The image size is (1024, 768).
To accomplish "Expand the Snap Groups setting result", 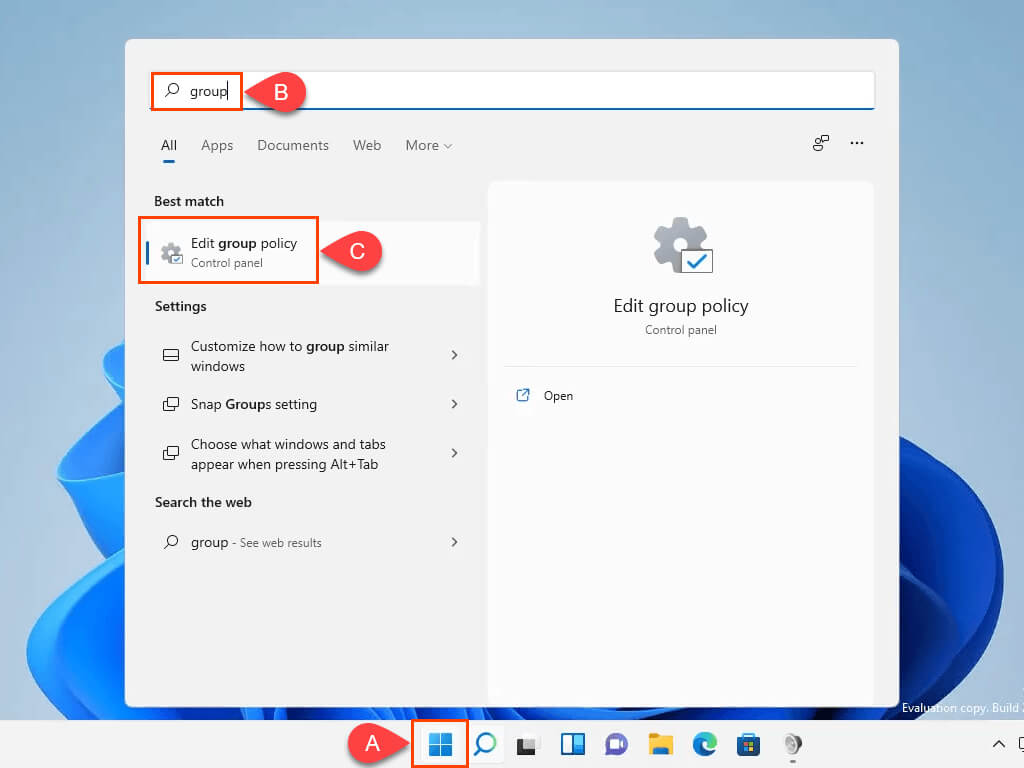I will point(310,404).
